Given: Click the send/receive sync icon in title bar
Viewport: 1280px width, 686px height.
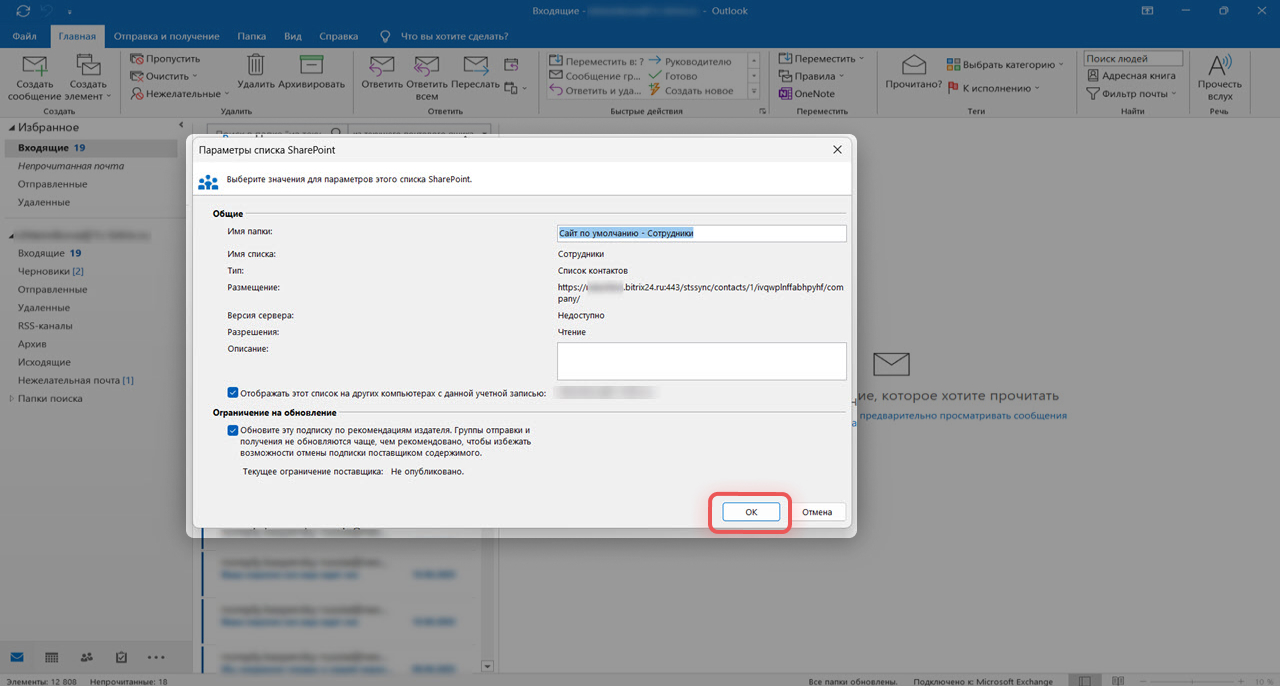Looking at the screenshot, I should point(23,10).
